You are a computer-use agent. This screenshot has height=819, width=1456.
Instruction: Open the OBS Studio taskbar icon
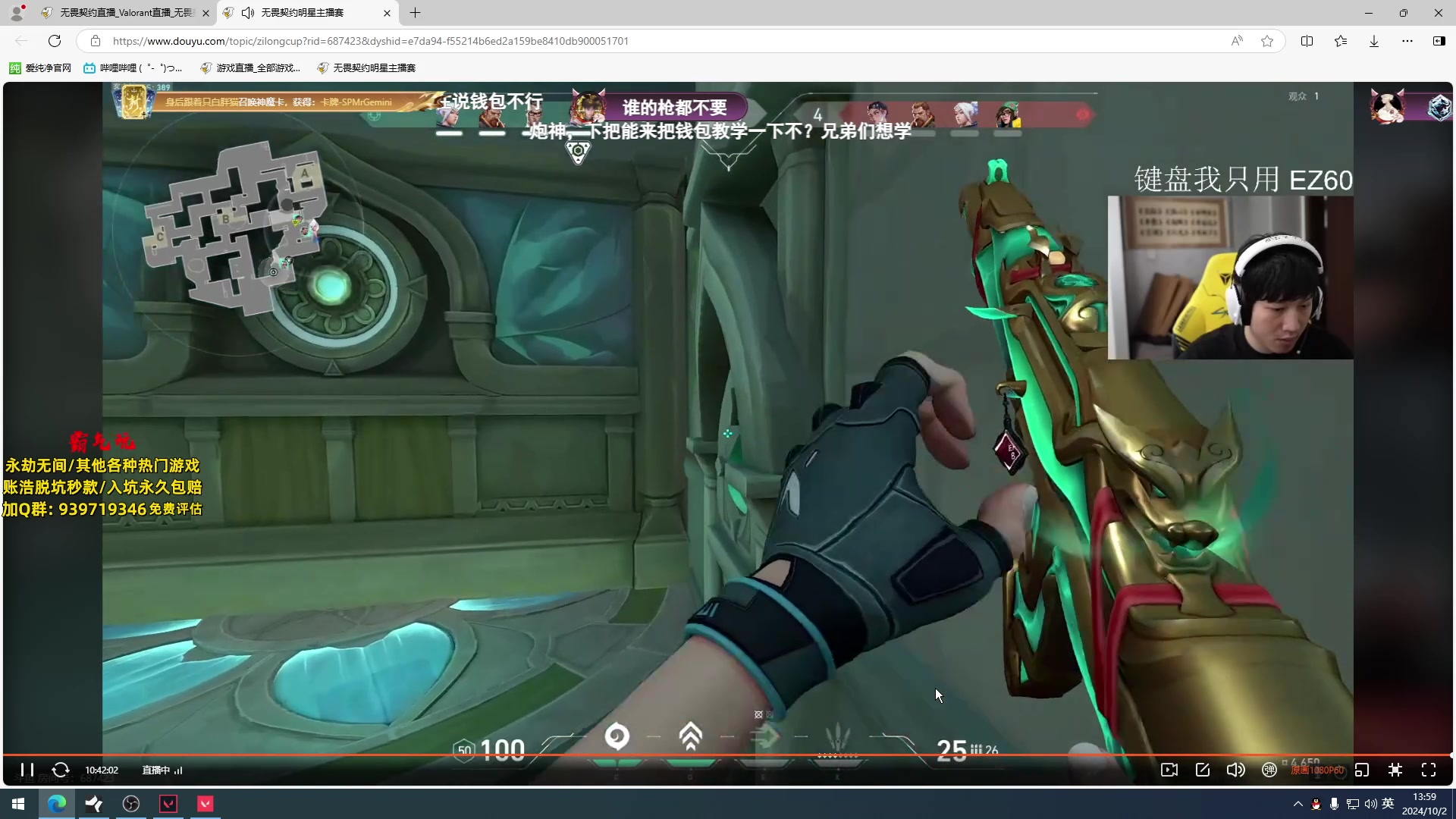click(131, 804)
